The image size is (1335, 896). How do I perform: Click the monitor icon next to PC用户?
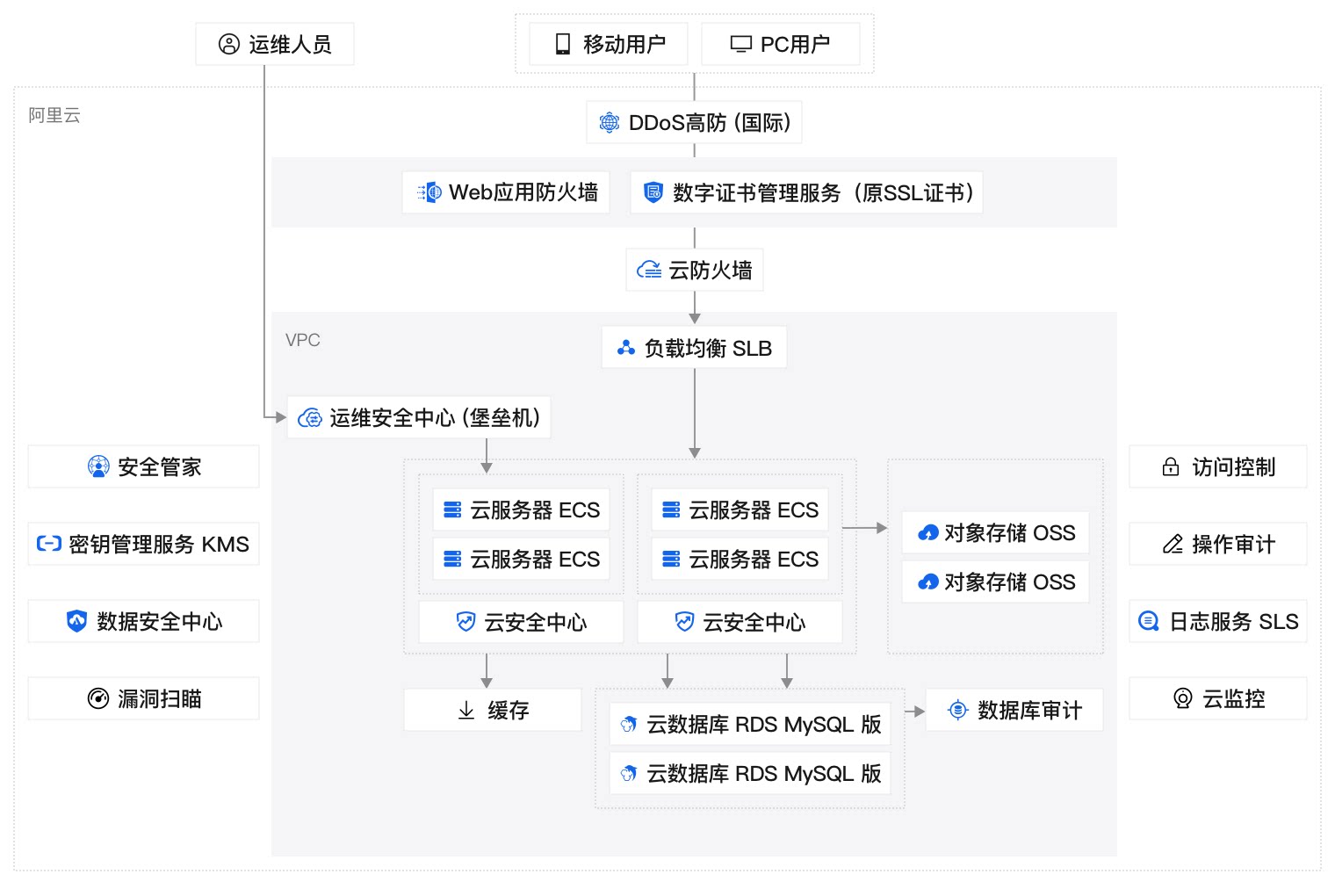point(741,44)
